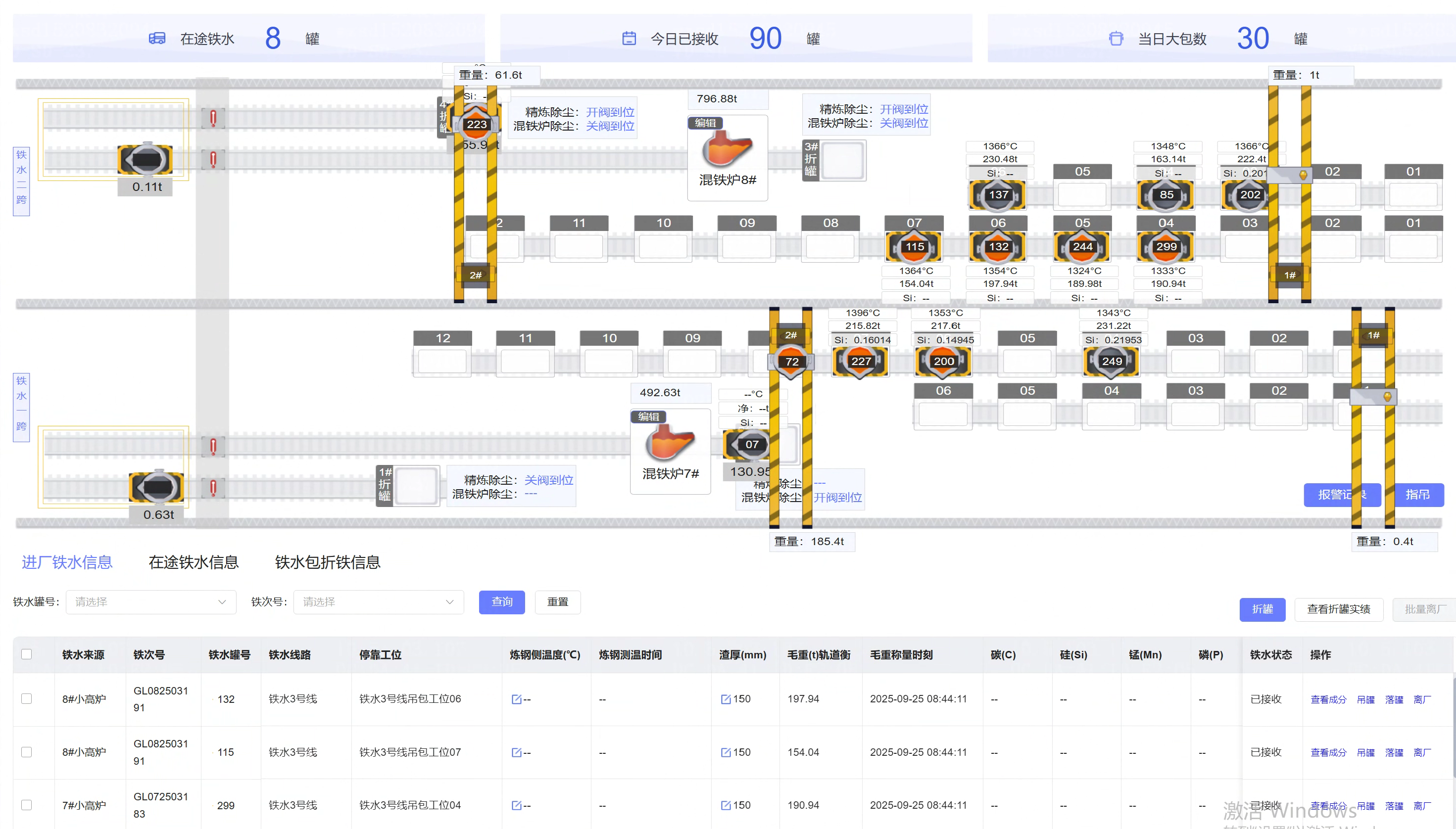
Task: Click ladle number 202
Action: pyautogui.click(x=1249, y=195)
